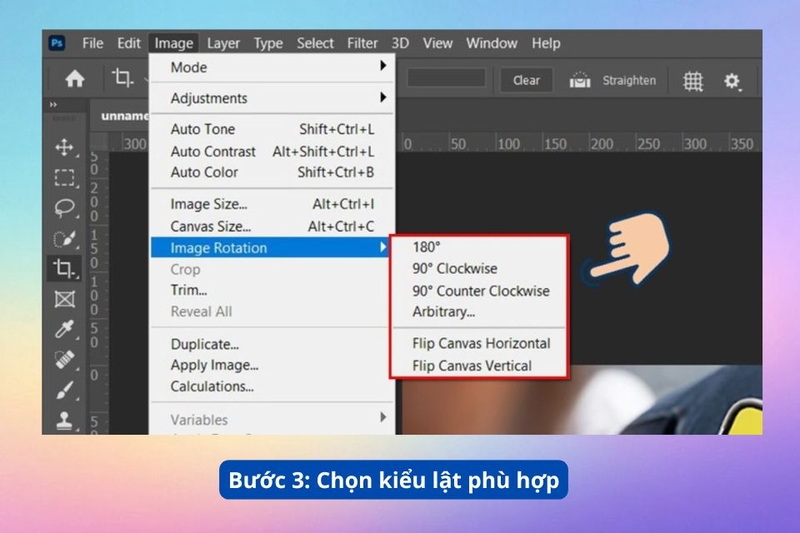Screen dimensions: 800x533
Task: Click the Straighten level icon
Action: pos(580,80)
